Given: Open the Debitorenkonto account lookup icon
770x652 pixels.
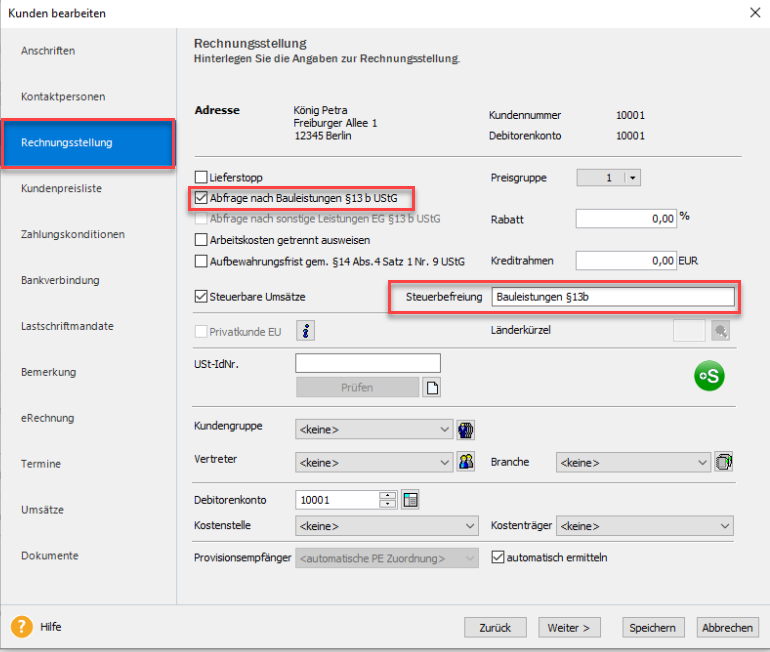Looking at the screenshot, I should click(410, 500).
